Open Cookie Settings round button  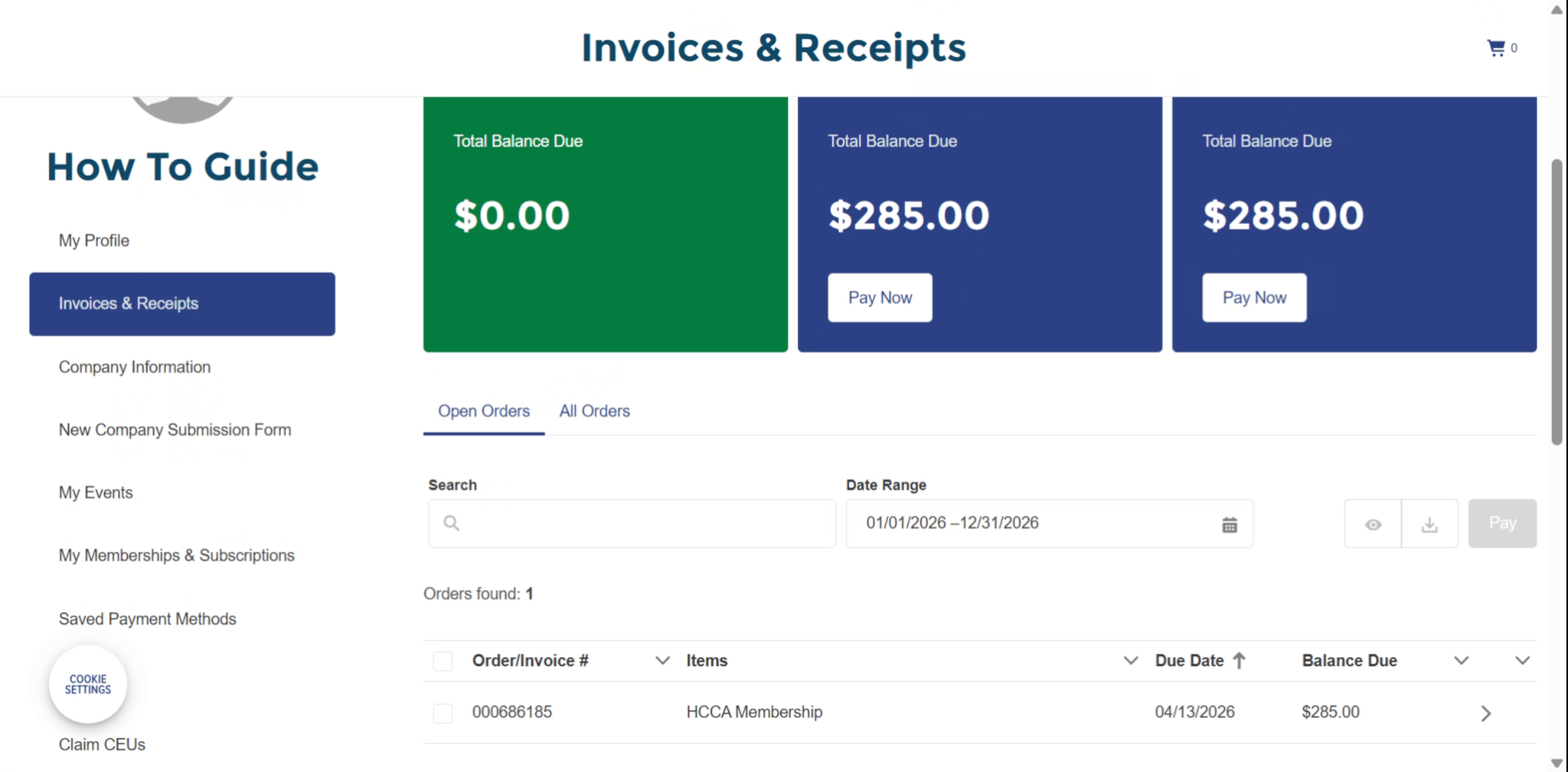coord(88,684)
